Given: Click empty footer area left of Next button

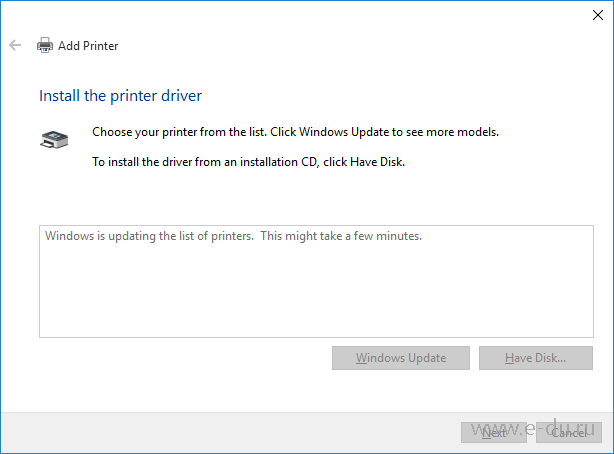Looking at the screenshot, I should [x=230, y=432].
